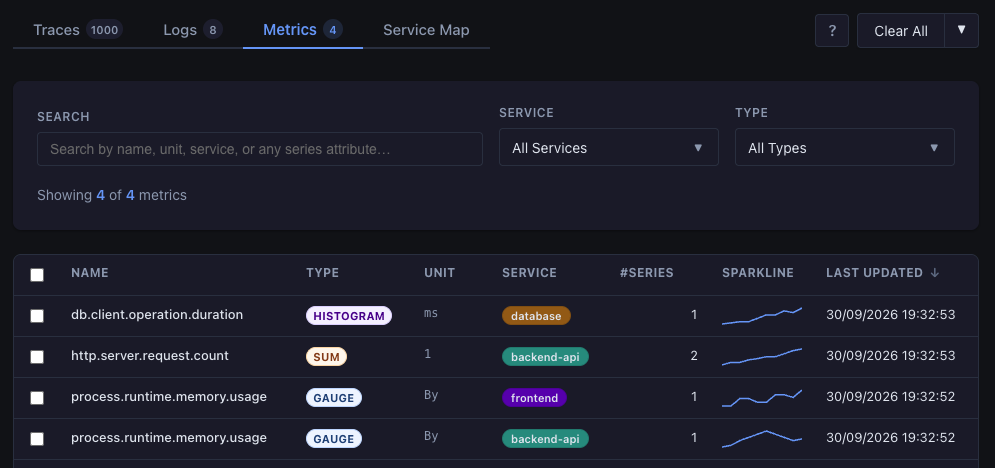Check the db.client.operation.duration row checkbox
Image resolution: width=995 pixels, height=468 pixels.
pyautogui.click(x=37, y=316)
